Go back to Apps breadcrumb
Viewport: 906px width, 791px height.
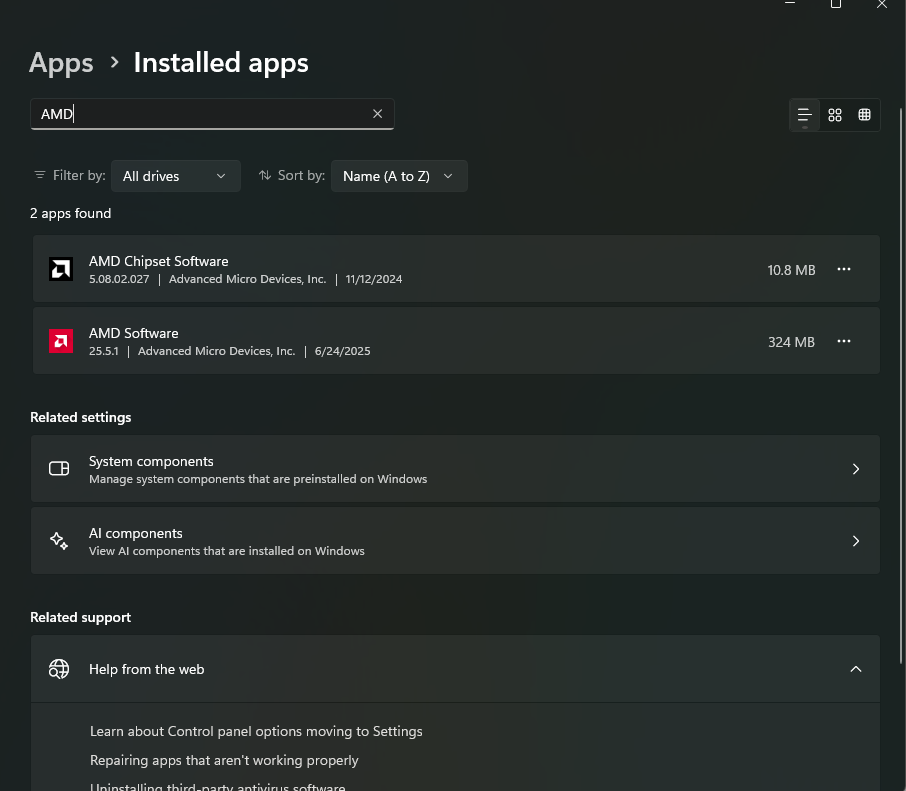pyautogui.click(x=61, y=63)
